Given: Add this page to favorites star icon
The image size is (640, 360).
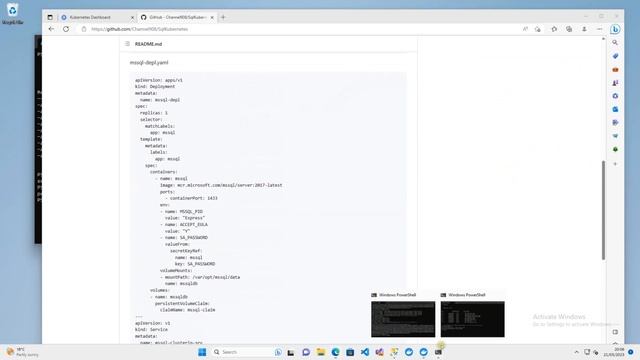Looking at the screenshot, I should [538, 29].
